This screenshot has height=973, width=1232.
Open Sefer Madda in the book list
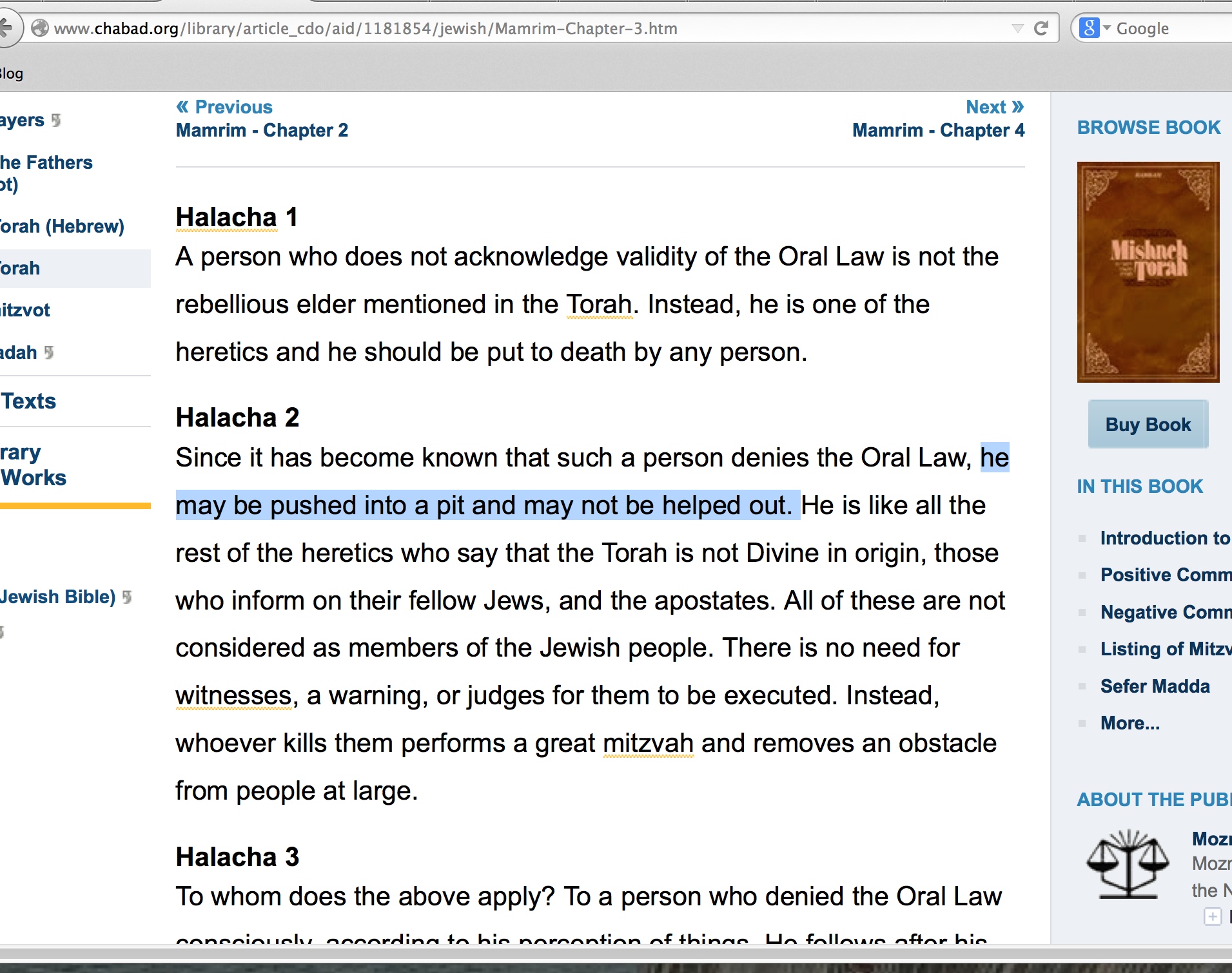1155,686
